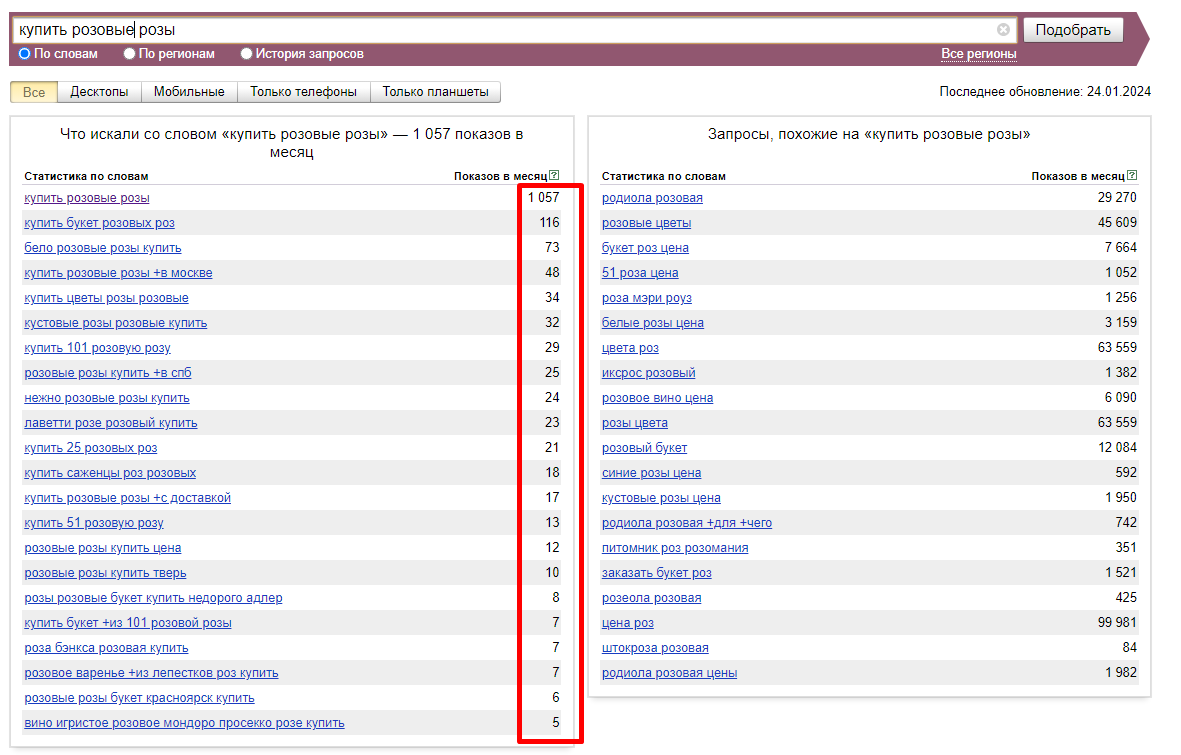This screenshot has height=755, width=1181.
Task: Open link 'кустовые розы розовые купить'
Action: [x=115, y=322]
